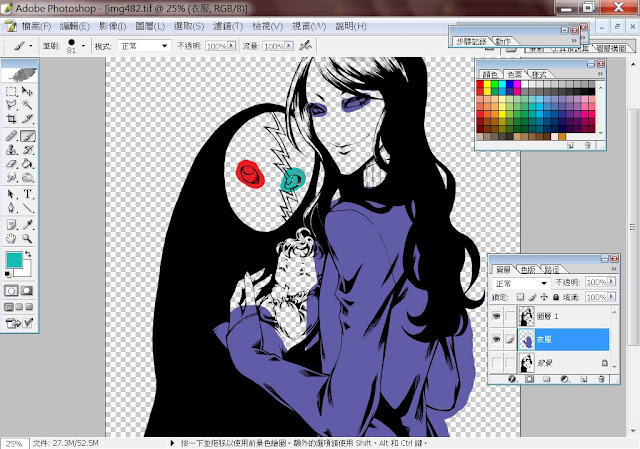The image size is (640, 449).
Task: Select the Slice tool
Action: [x=27, y=119]
